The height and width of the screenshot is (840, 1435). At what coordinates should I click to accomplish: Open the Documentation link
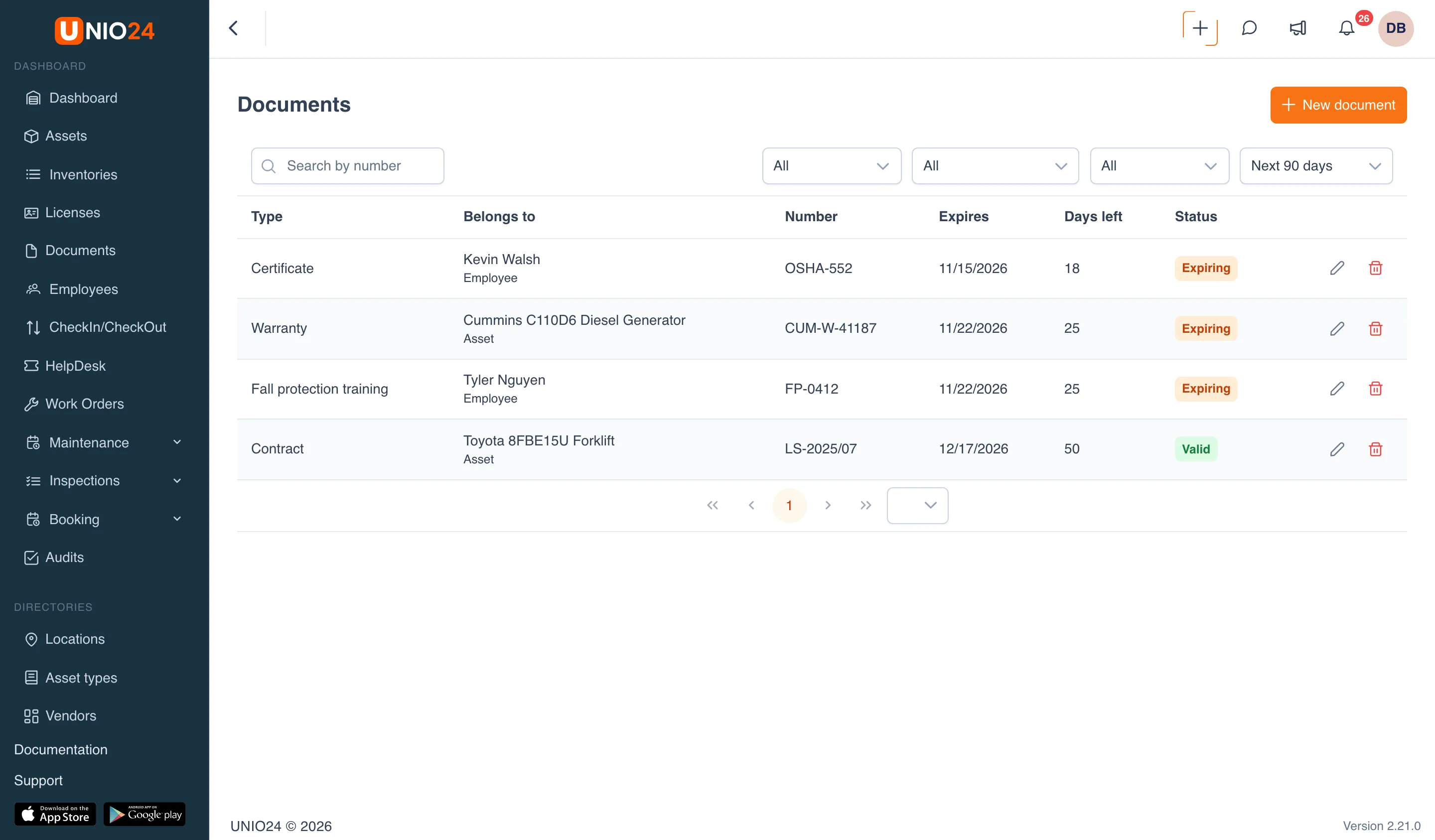(x=61, y=749)
